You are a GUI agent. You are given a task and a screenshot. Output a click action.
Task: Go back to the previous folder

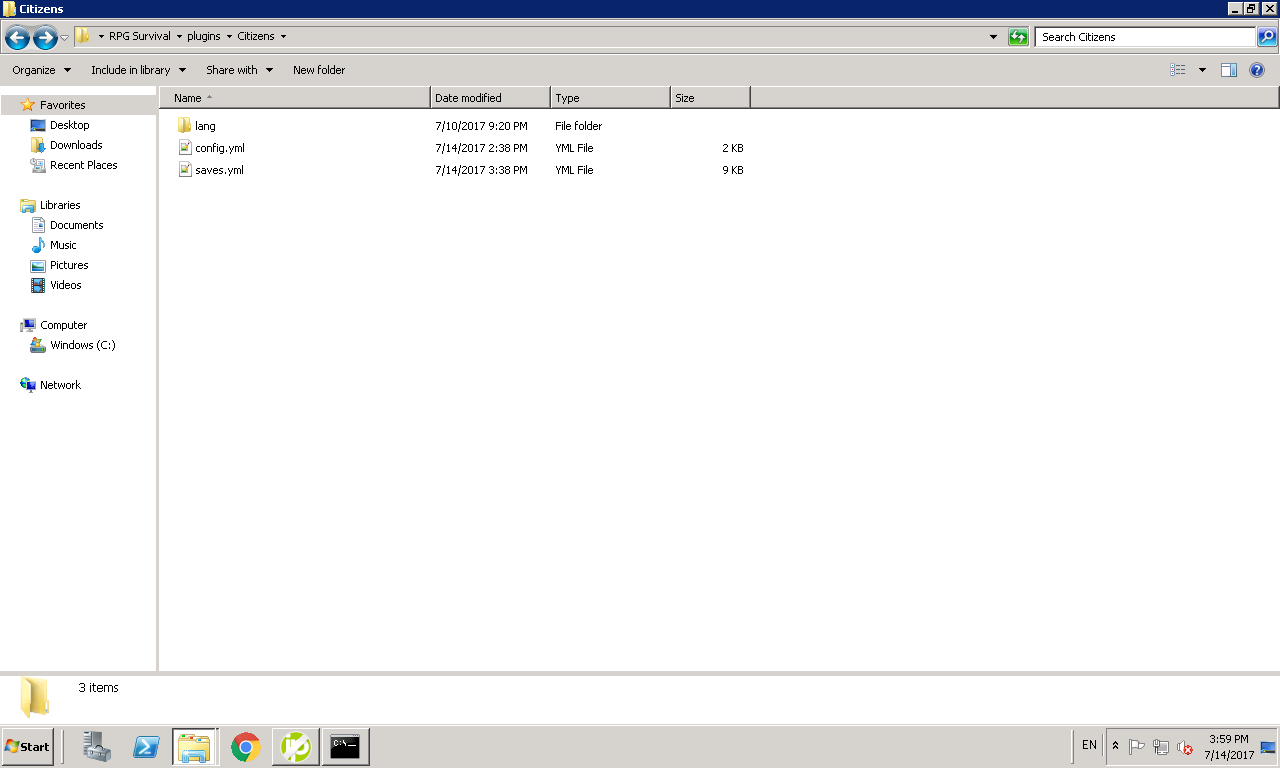[x=17, y=38]
